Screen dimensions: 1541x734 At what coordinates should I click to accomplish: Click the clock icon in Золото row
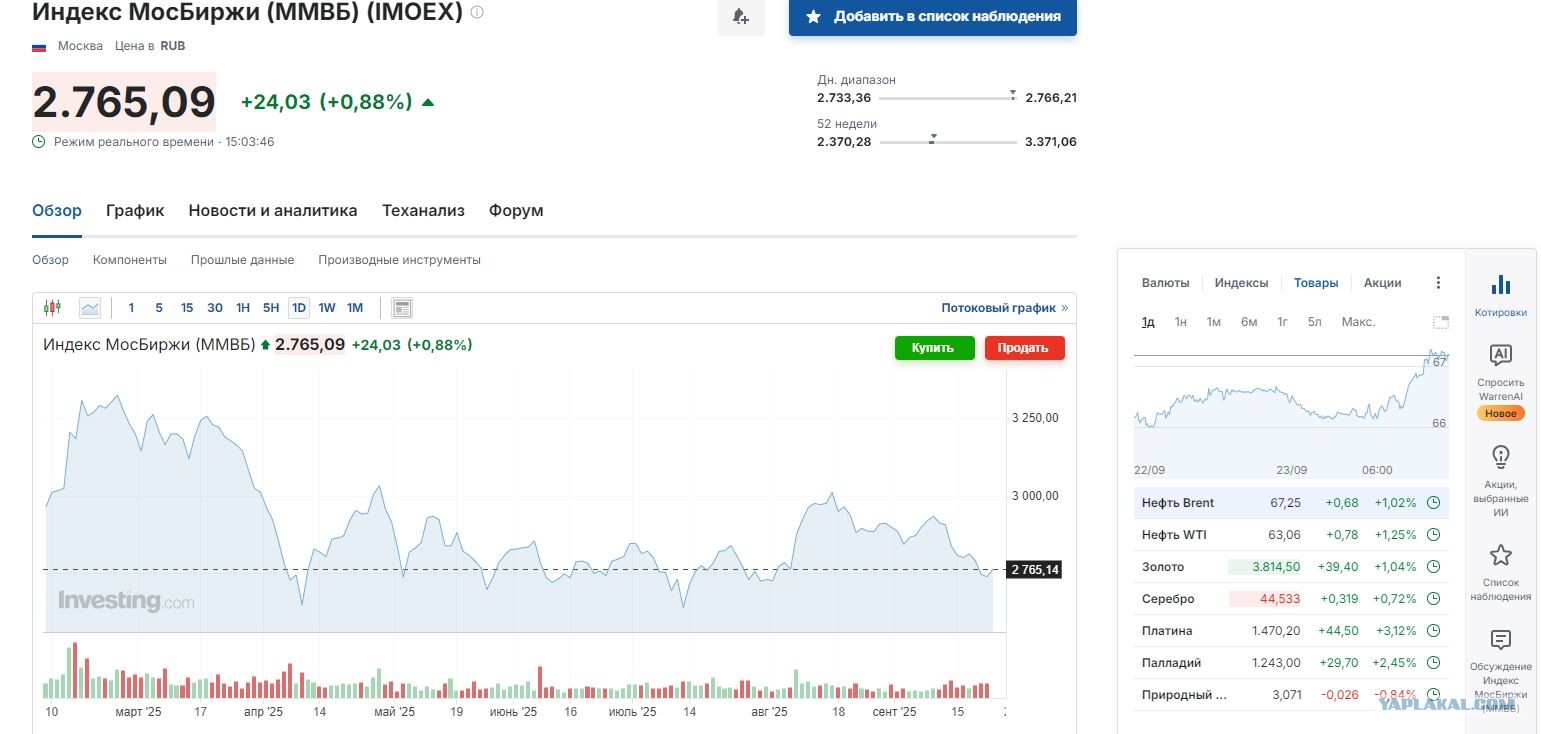[1433, 567]
